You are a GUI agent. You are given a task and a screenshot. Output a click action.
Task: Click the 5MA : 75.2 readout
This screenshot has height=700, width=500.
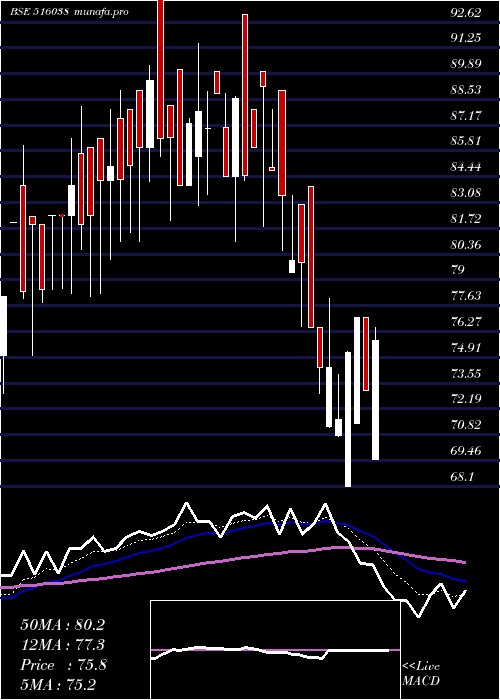(58, 685)
